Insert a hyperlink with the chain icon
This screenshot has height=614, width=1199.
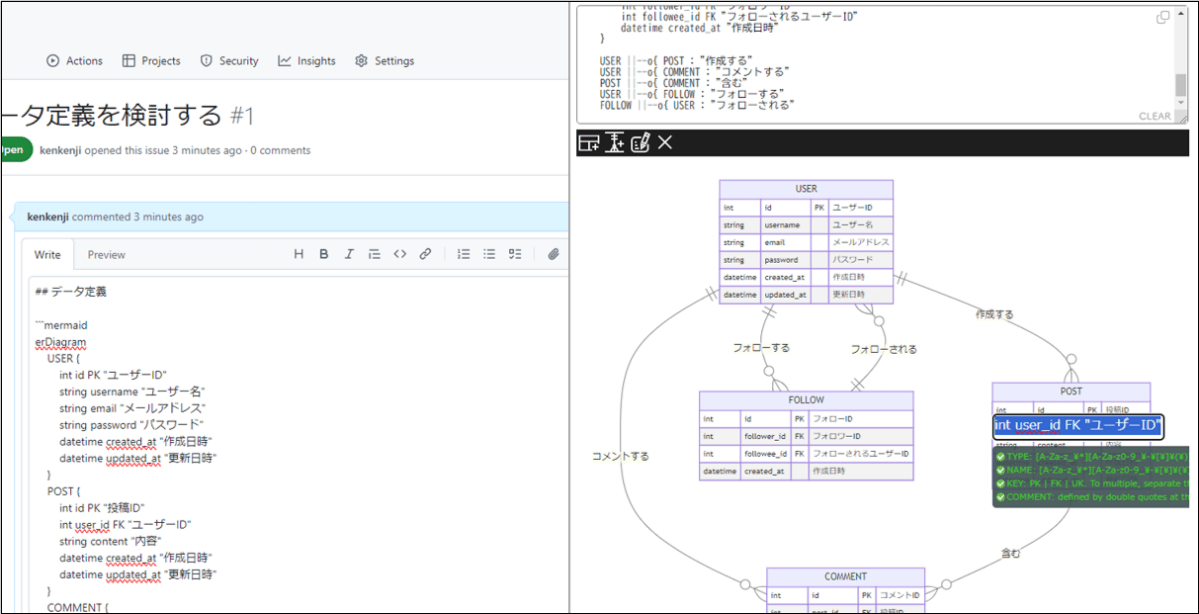click(x=424, y=254)
